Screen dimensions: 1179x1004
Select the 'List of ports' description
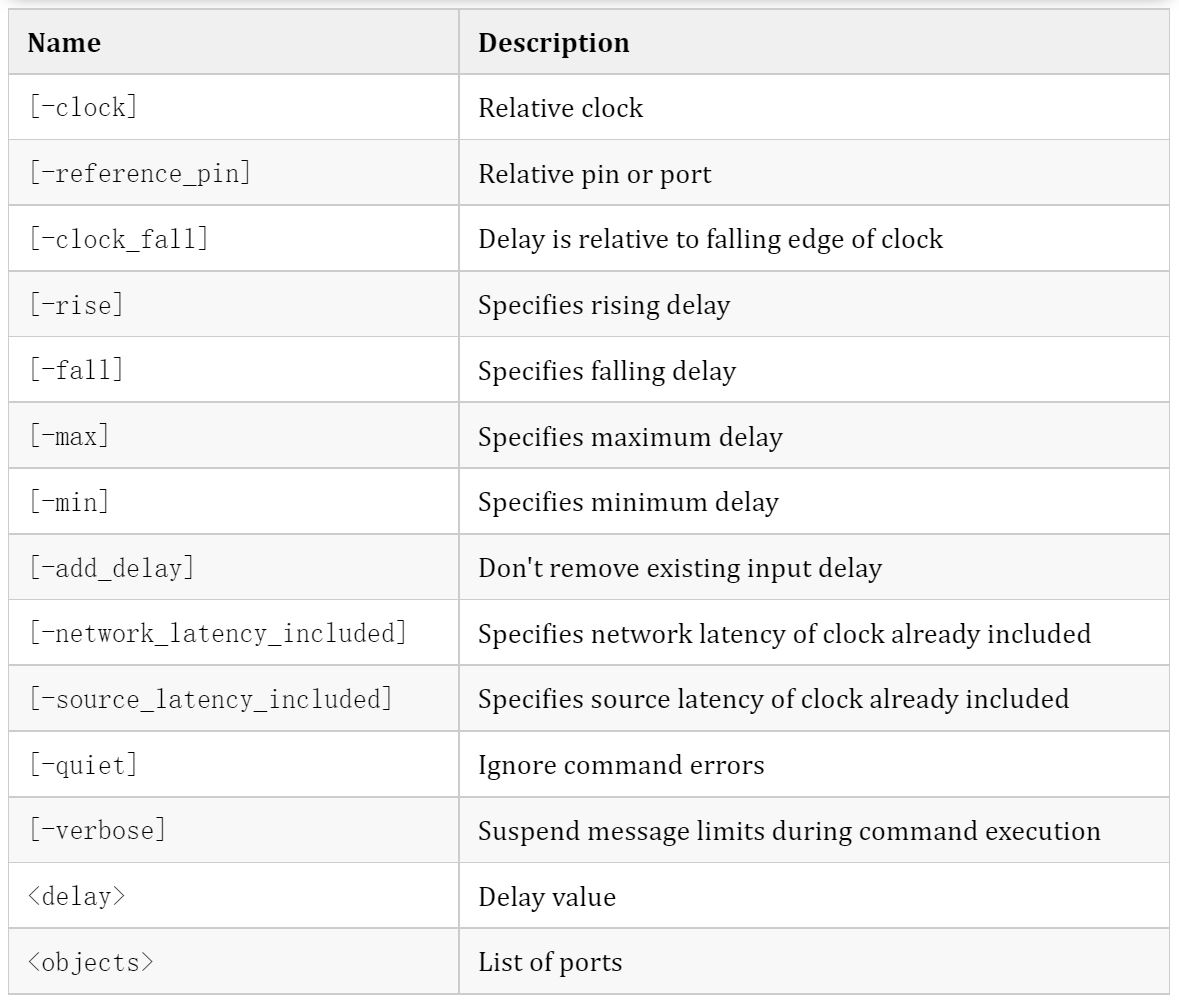pyautogui.click(x=550, y=962)
